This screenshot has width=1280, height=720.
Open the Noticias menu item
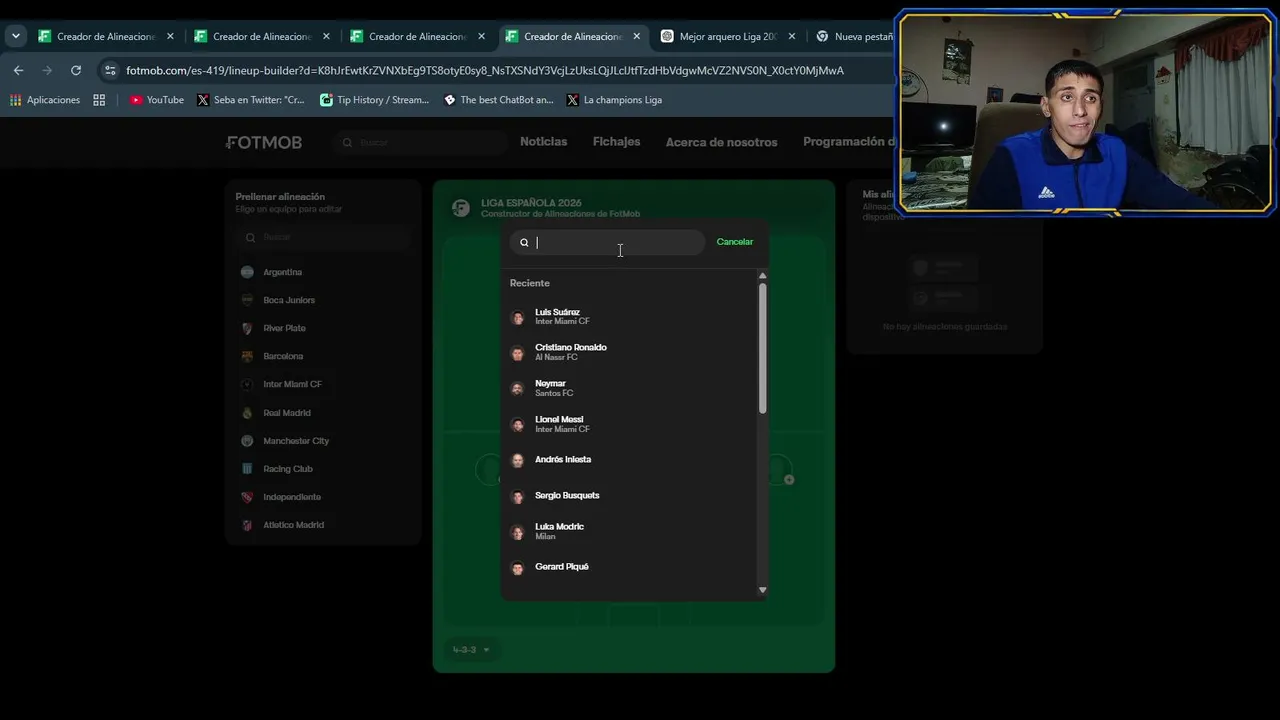coord(543,142)
